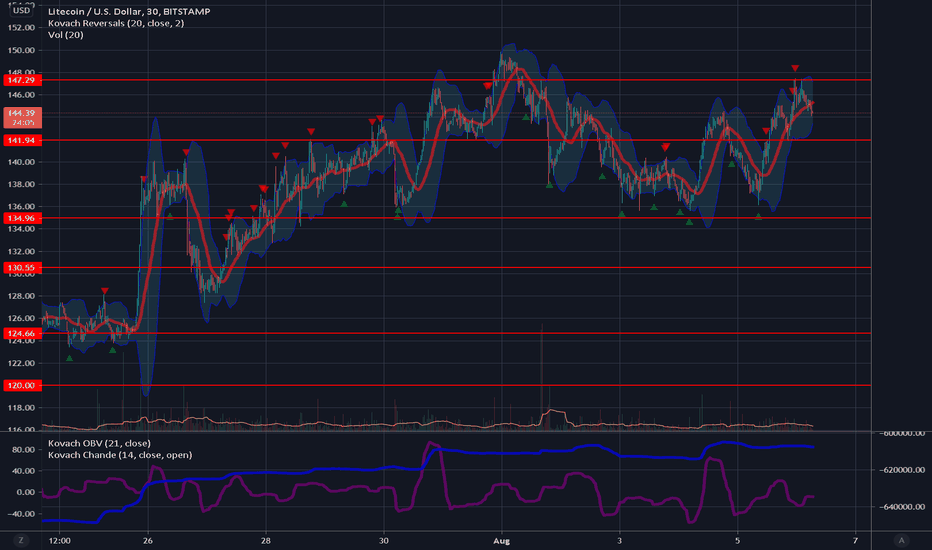Click the -640000.00 OBV axis value

[x=902, y=507]
